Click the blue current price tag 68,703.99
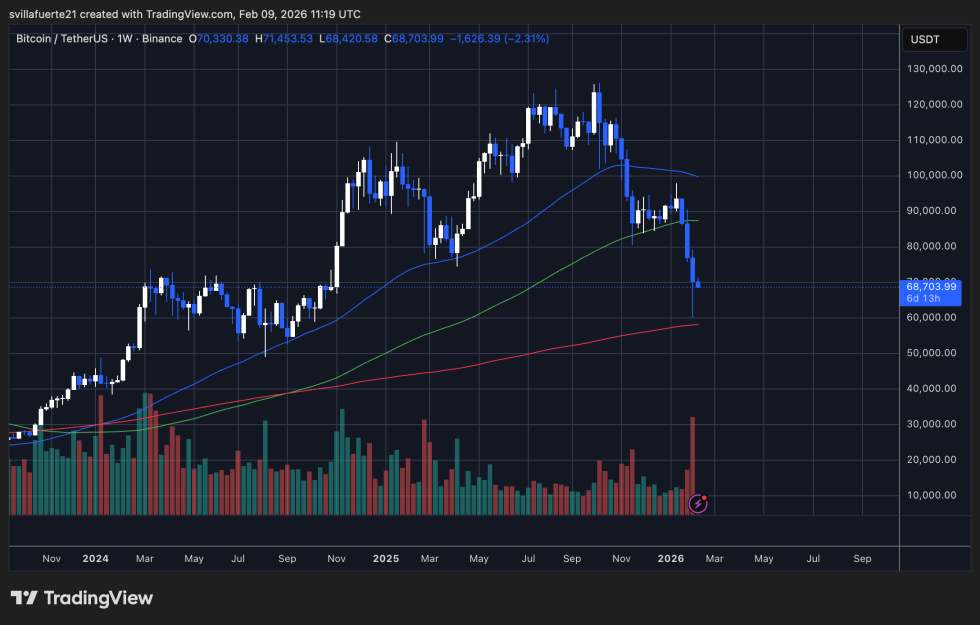Viewport: 980px width, 625px height. (x=931, y=289)
